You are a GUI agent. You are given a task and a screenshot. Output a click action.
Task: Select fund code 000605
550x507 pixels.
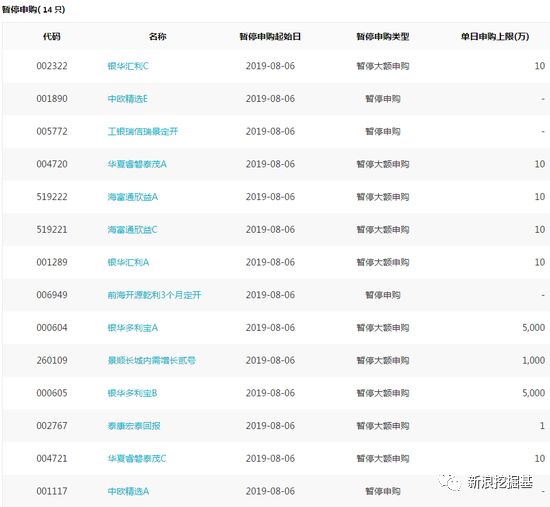52,393
